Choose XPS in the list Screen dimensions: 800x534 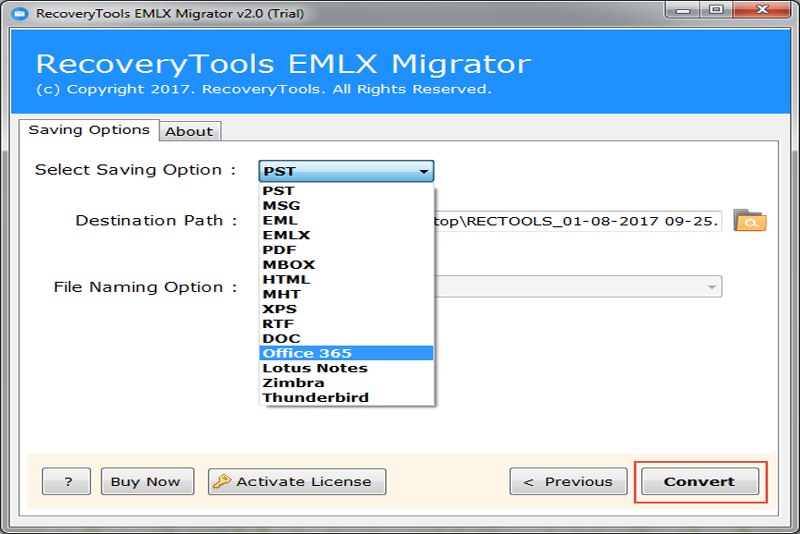tap(346, 309)
